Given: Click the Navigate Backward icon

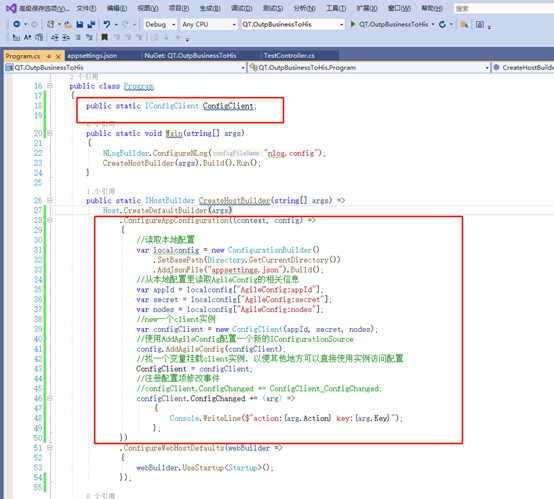Looking at the screenshot, I should (x=16, y=24).
